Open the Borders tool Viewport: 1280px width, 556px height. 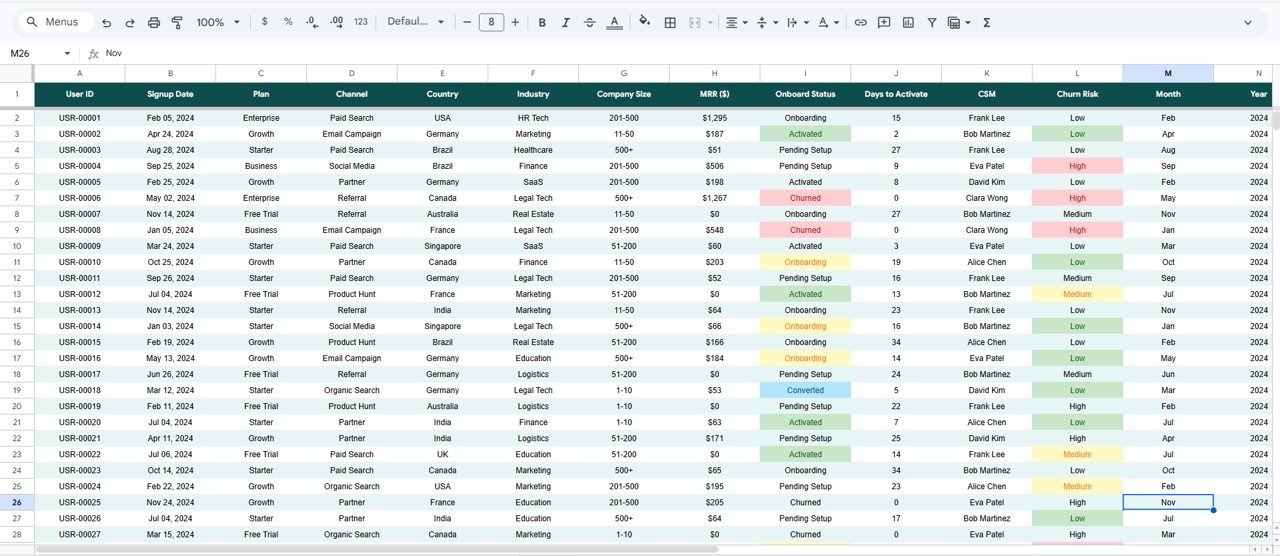[670, 22]
